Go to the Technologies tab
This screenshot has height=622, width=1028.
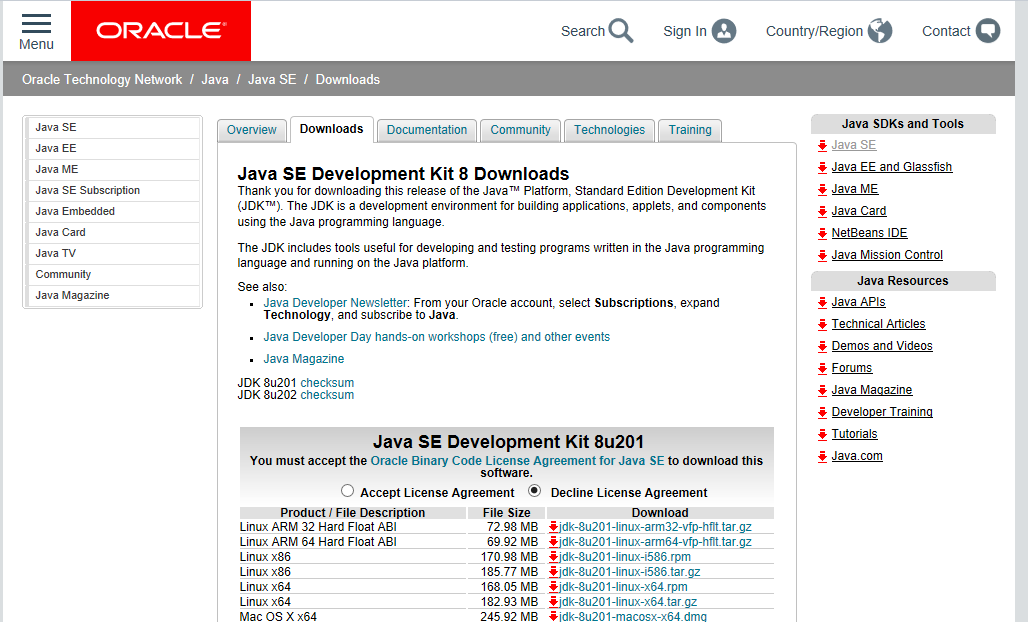[x=610, y=130]
